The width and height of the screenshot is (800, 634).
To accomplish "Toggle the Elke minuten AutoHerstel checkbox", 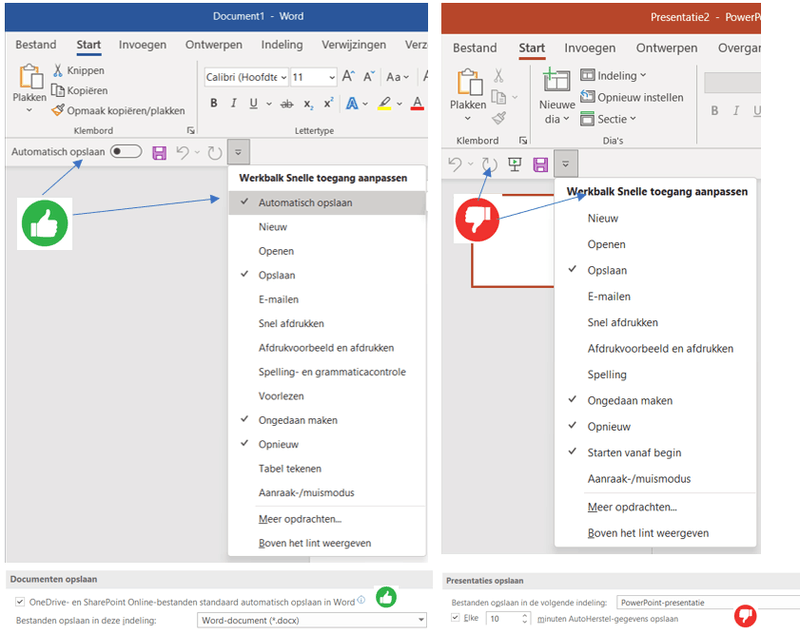I will tap(455, 618).
